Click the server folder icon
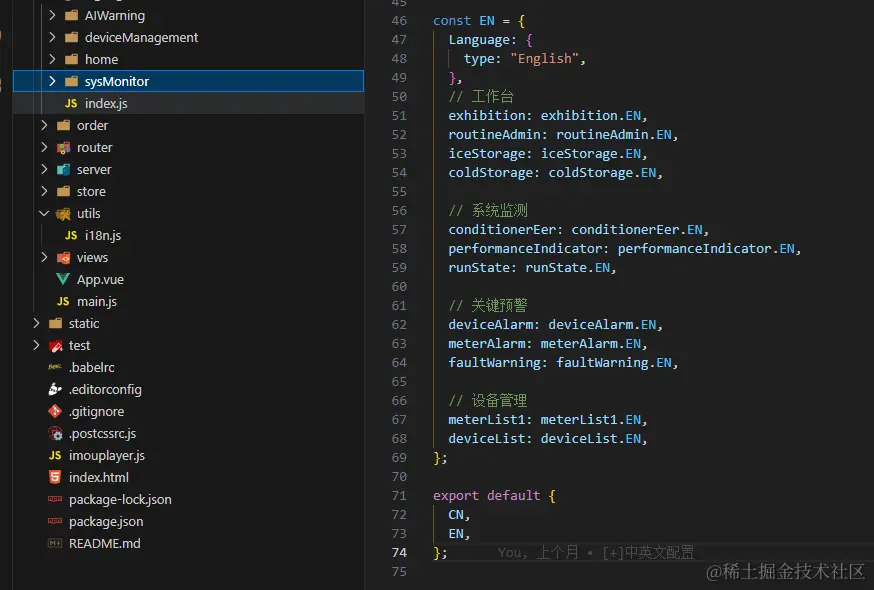This screenshot has width=874, height=590. click(64, 170)
